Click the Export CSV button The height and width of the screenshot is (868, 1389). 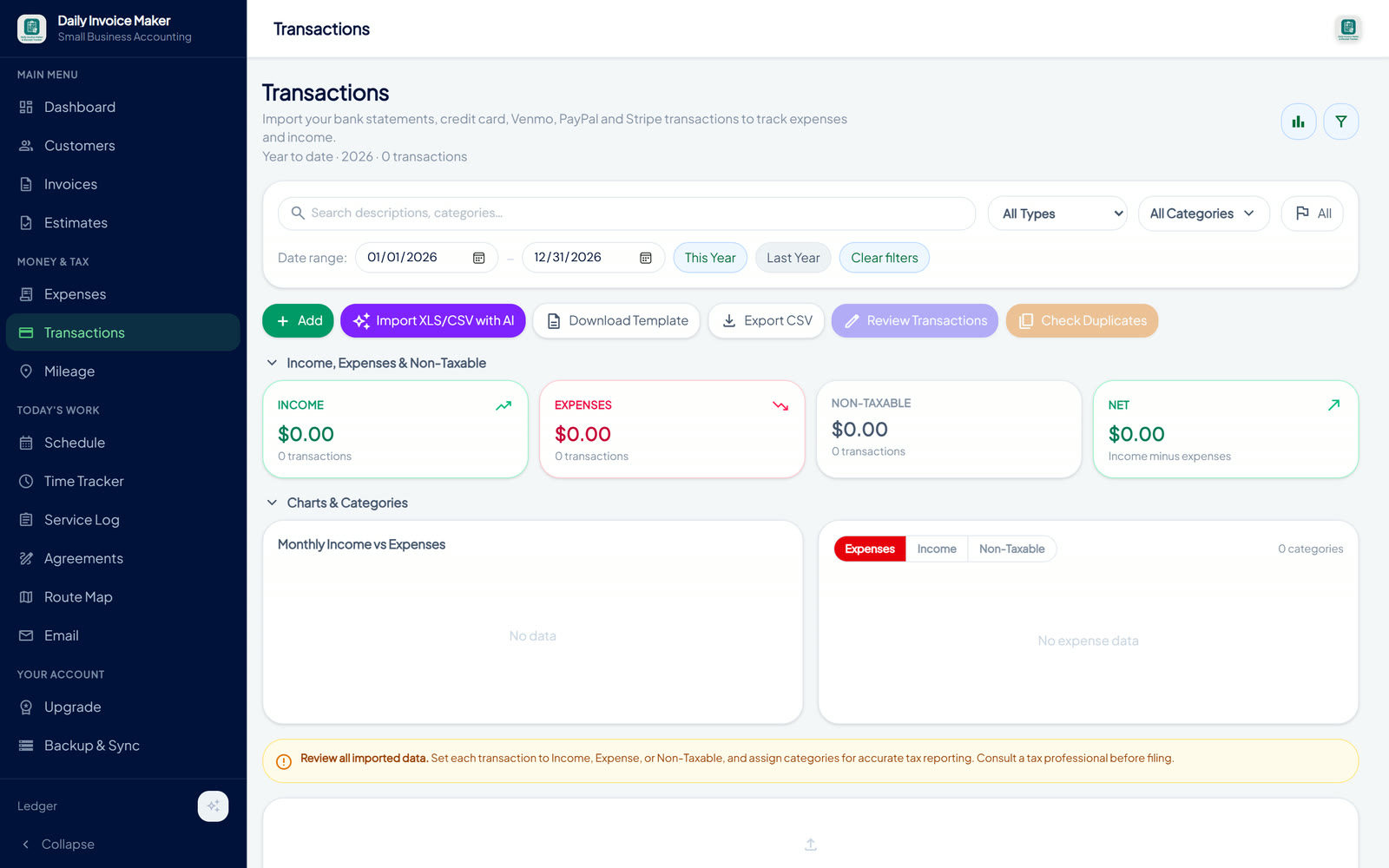[x=767, y=320]
